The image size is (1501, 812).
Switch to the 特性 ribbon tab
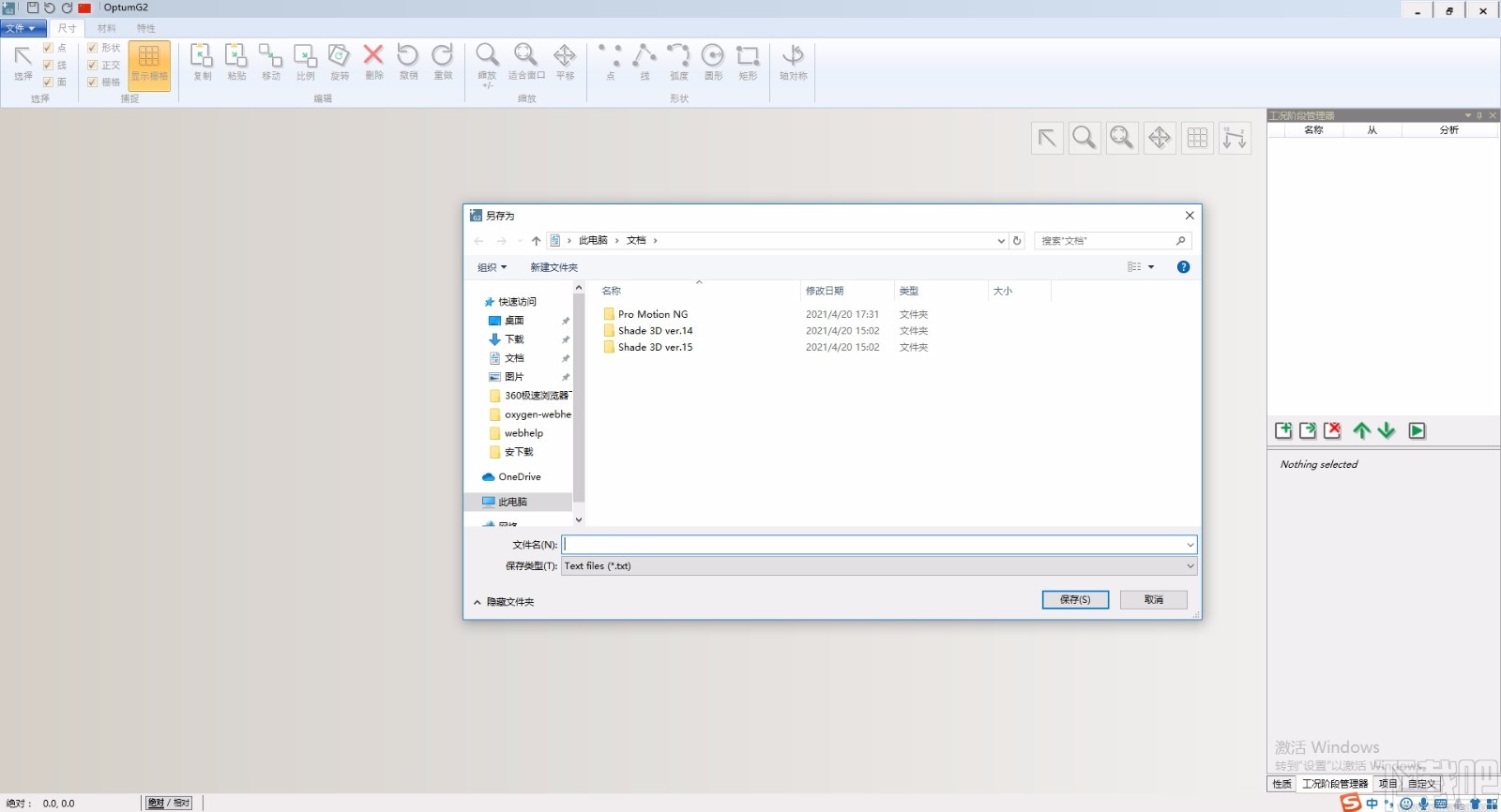146,28
